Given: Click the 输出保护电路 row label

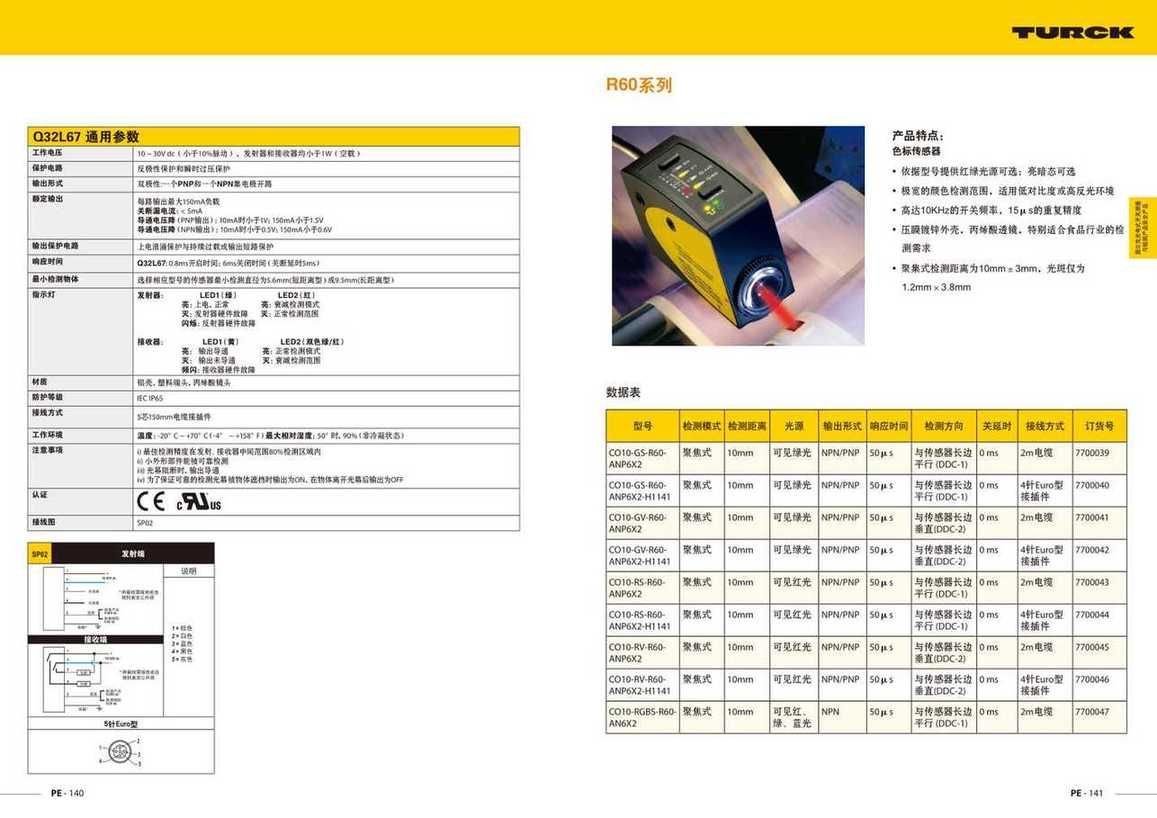Looking at the screenshot, I should 55,246.
